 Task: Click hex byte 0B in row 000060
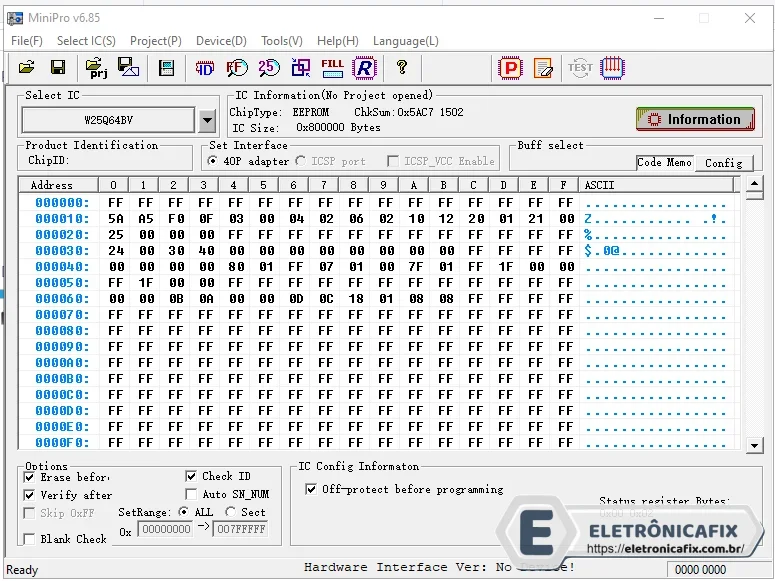pos(176,299)
